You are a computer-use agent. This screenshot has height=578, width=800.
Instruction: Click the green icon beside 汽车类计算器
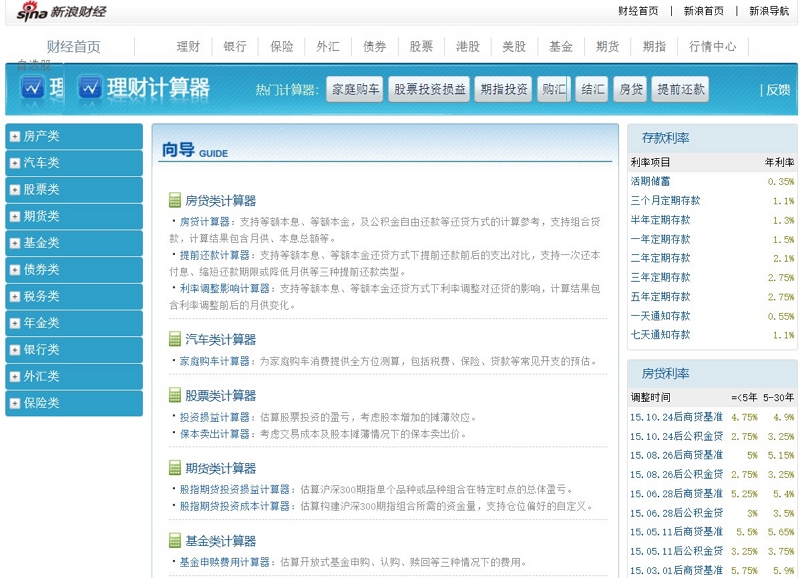coord(175,340)
